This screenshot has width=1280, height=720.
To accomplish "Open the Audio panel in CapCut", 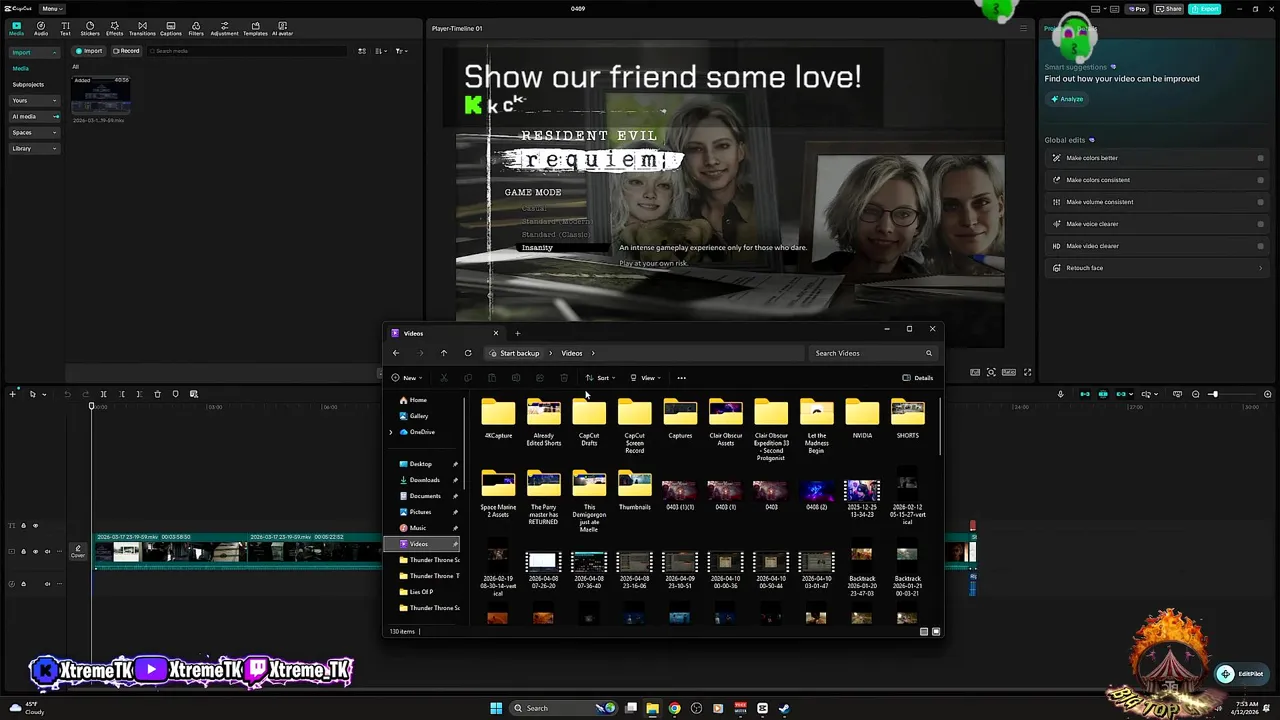I will pos(41,28).
